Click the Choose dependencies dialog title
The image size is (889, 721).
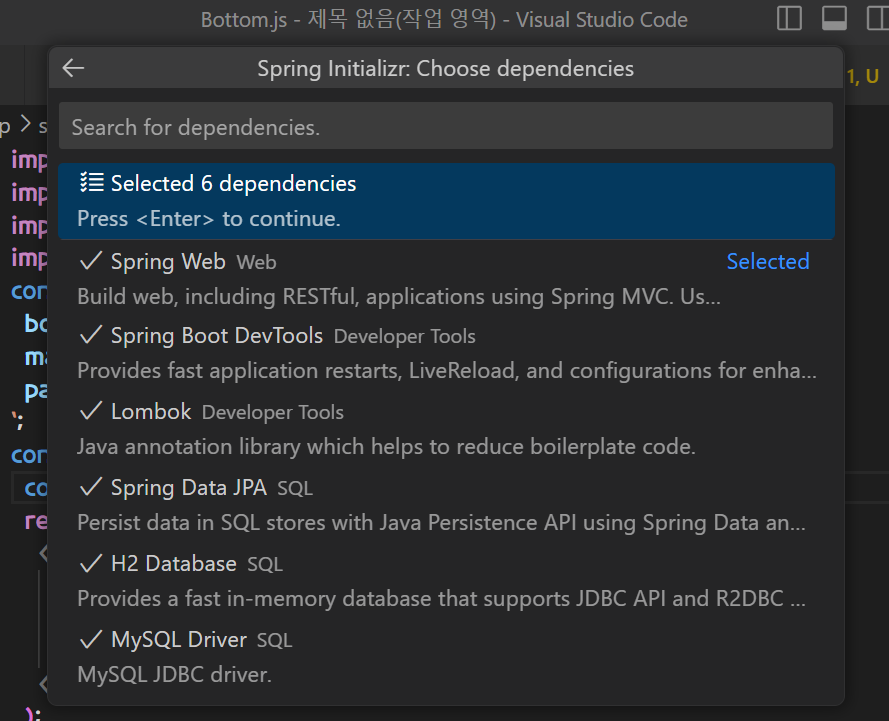click(x=445, y=69)
